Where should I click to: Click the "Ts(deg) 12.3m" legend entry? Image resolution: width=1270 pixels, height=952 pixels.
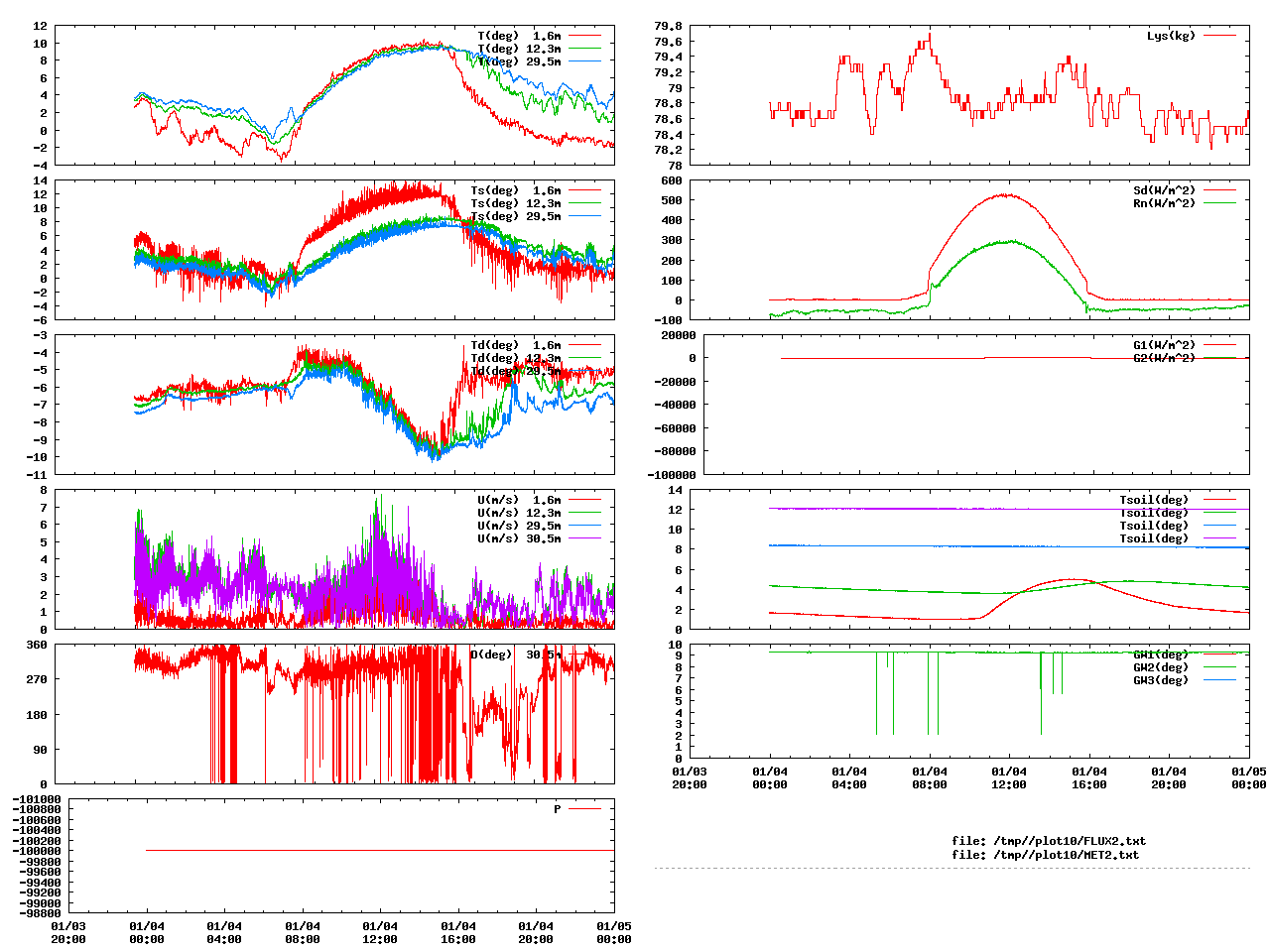pos(516,203)
